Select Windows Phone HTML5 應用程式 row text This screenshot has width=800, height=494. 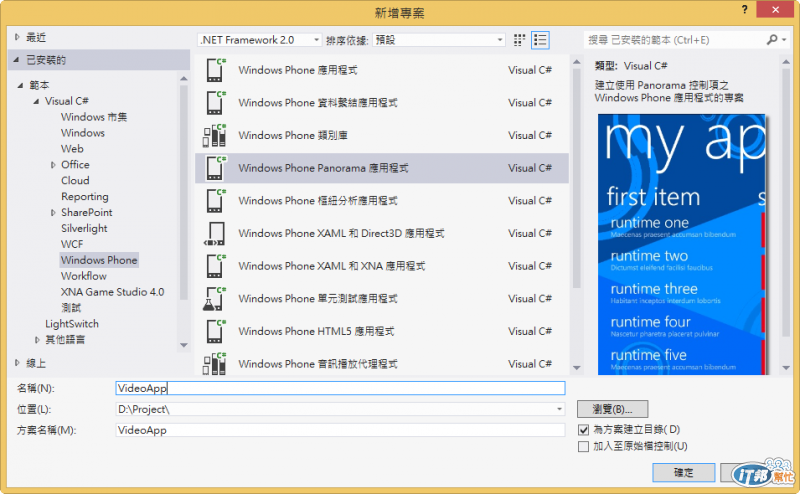316,331
